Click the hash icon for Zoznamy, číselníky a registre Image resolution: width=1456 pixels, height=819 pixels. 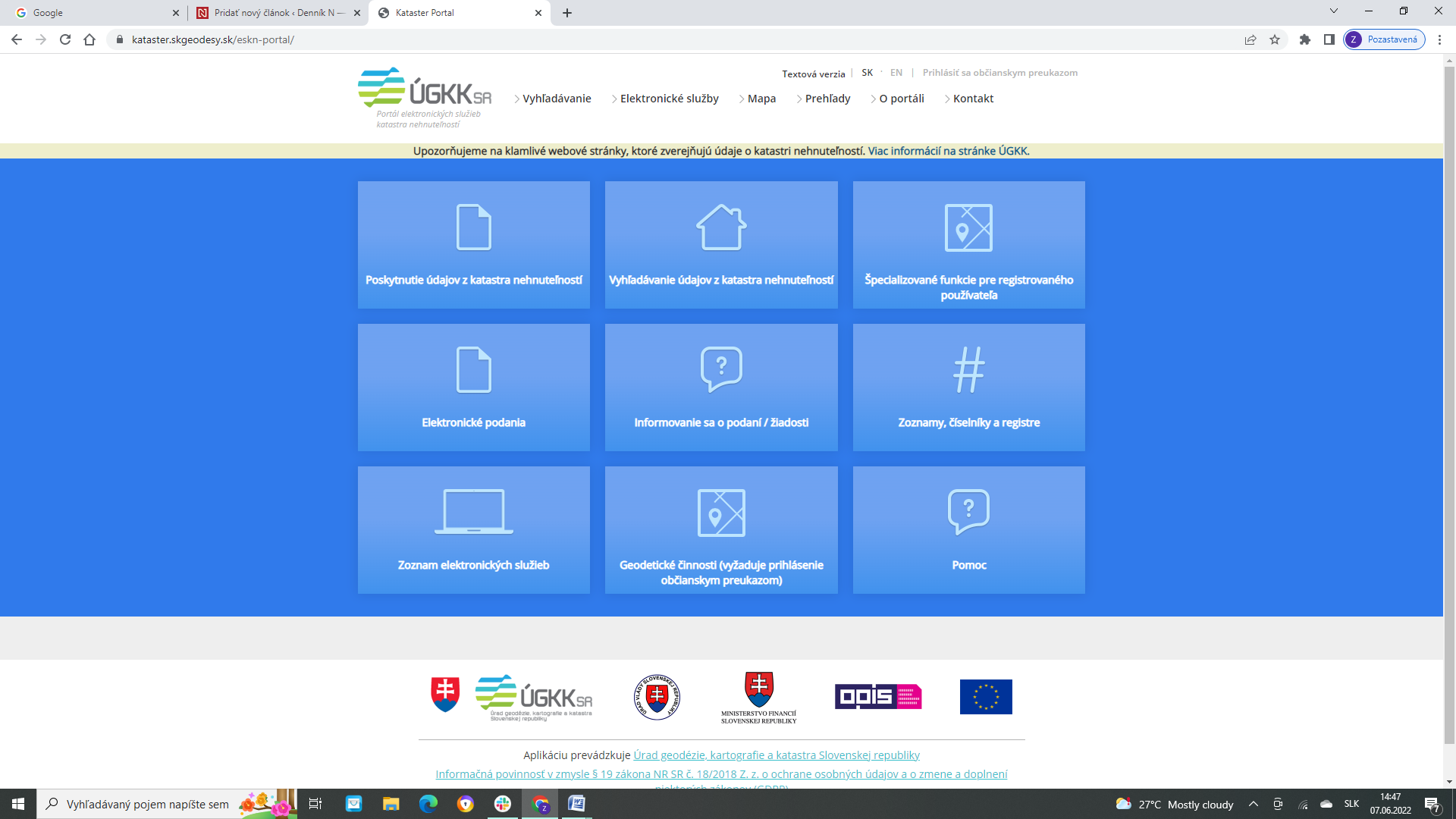(968, 369)
